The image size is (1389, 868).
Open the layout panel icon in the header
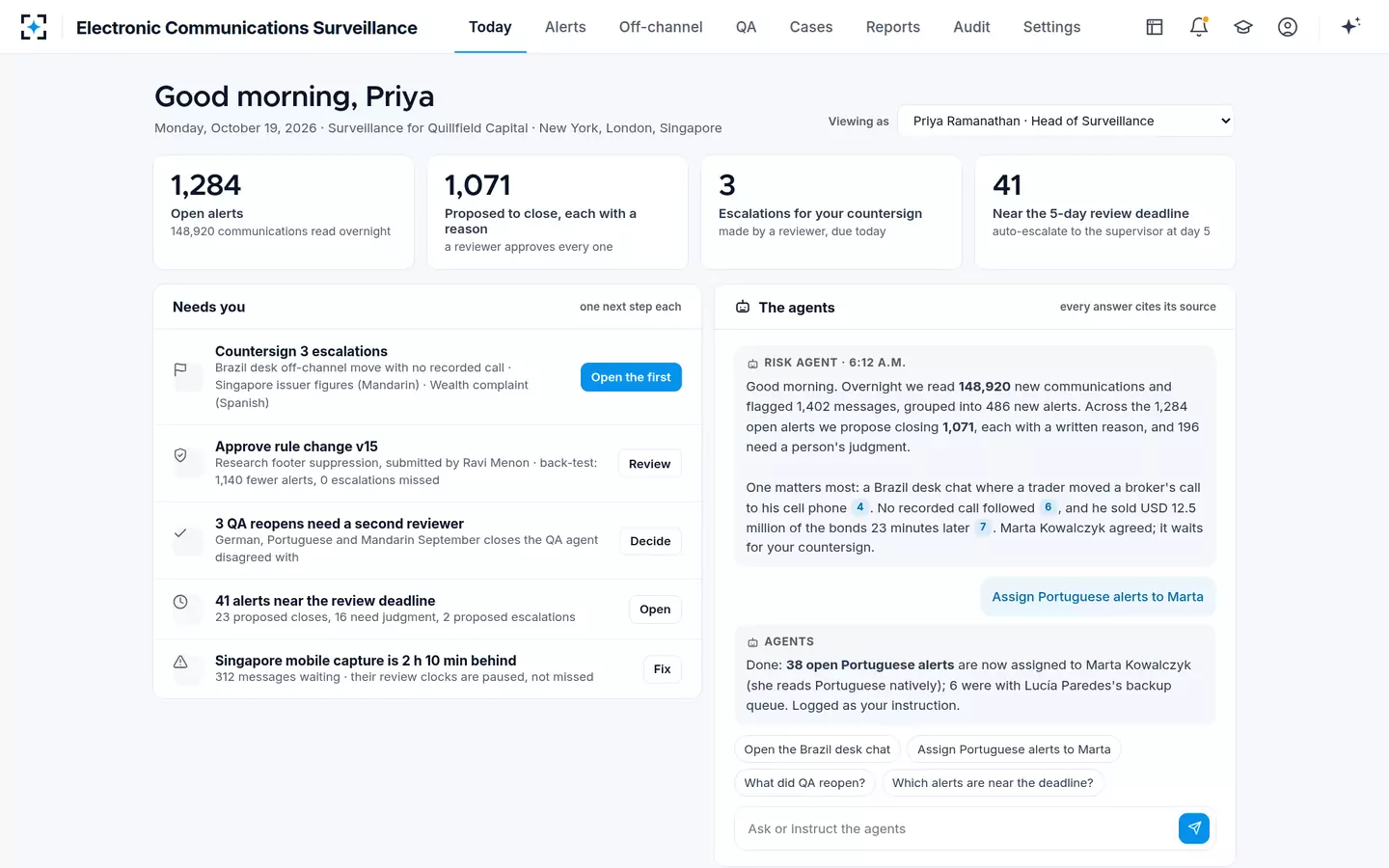pyautogui.click(x=1155, y=27)
